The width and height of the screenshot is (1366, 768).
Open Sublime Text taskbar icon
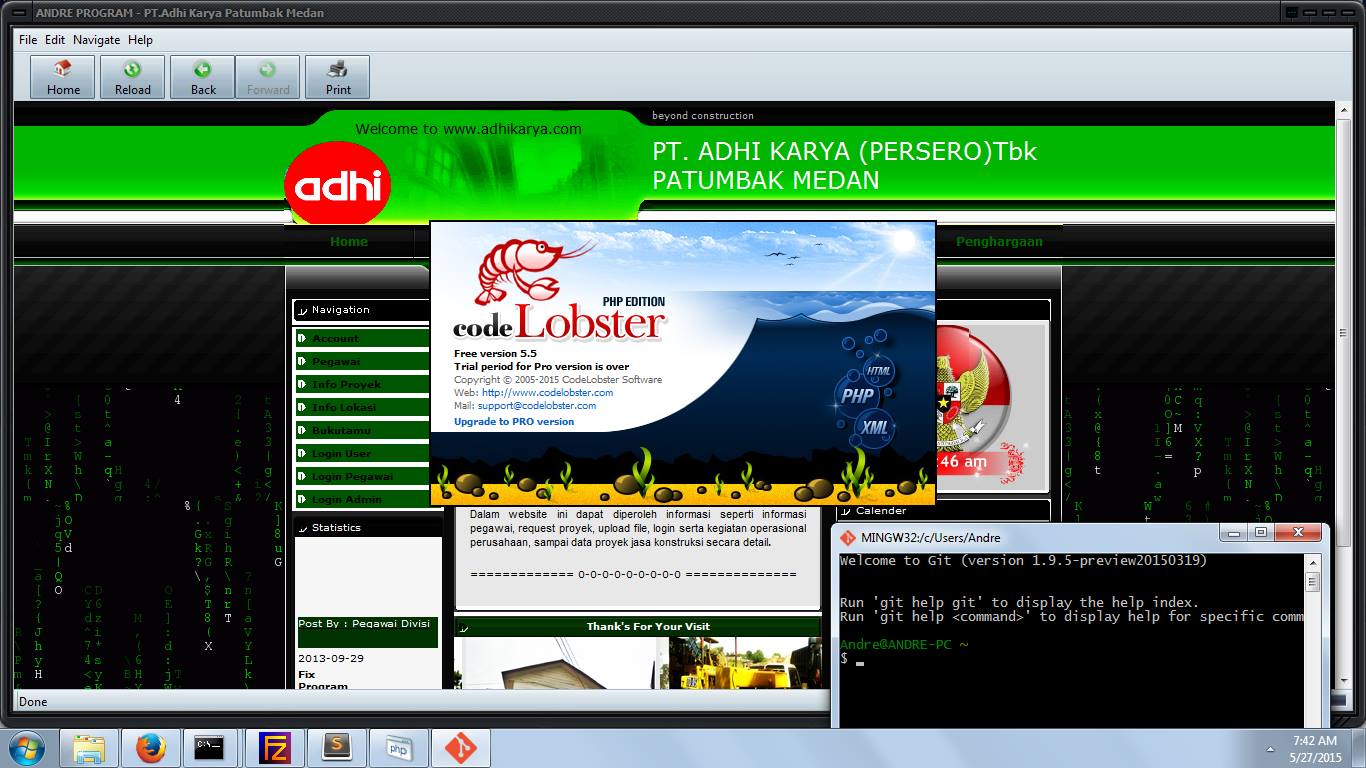[x=337, y=748]
